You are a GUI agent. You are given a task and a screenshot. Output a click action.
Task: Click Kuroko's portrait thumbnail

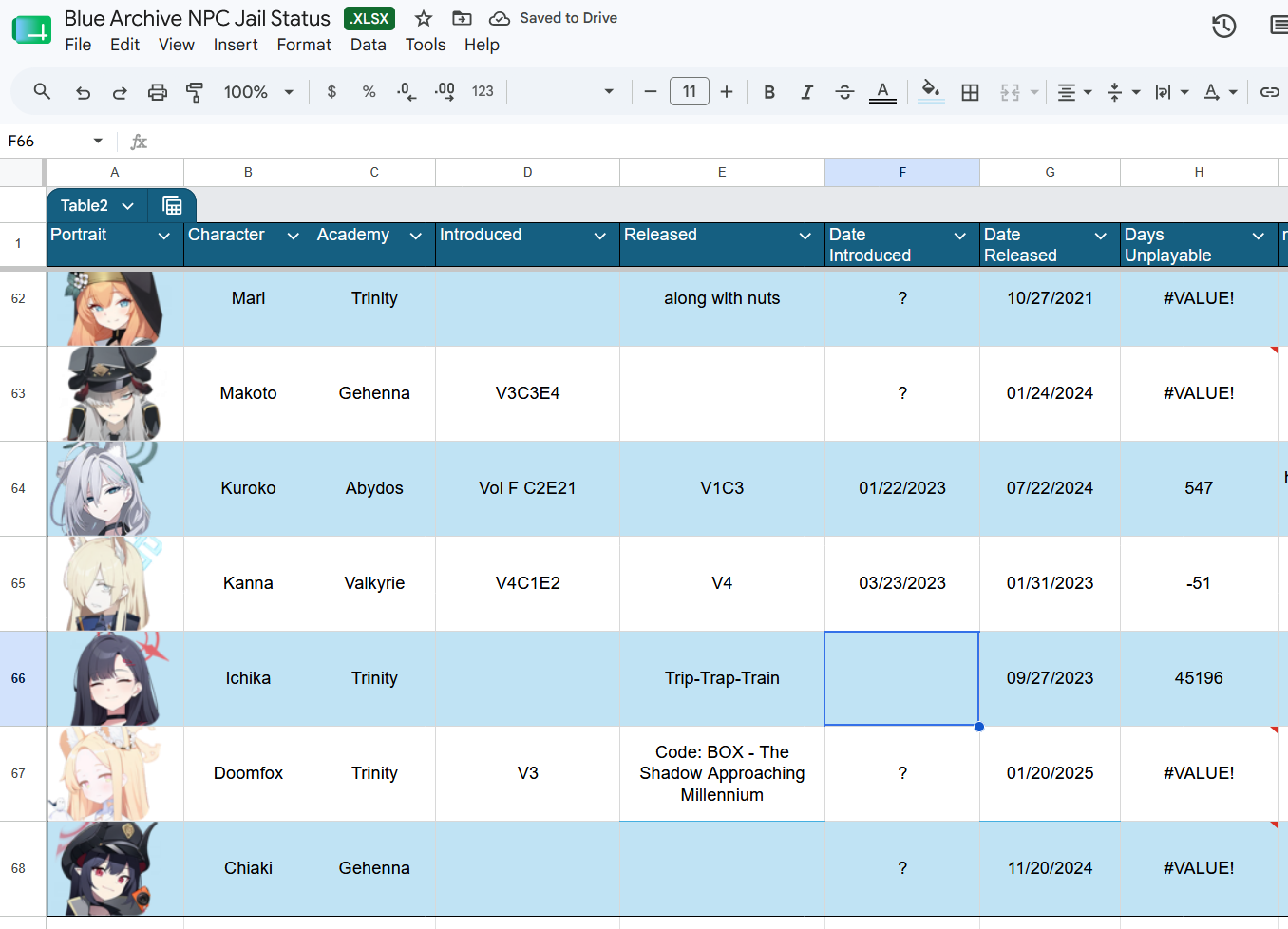click(104, 488)
